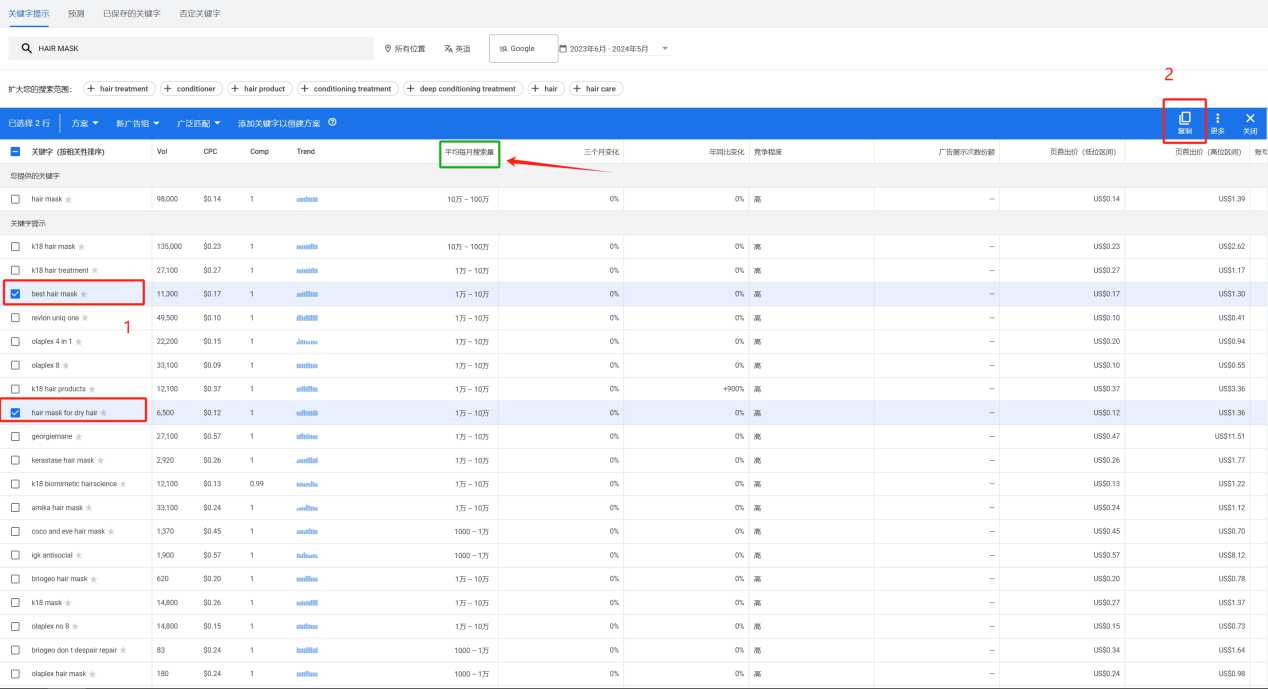The width and height of the screenshot is (1268, 689).
Task: Click the +900% value in k18 hair products row
Action: 732,389
